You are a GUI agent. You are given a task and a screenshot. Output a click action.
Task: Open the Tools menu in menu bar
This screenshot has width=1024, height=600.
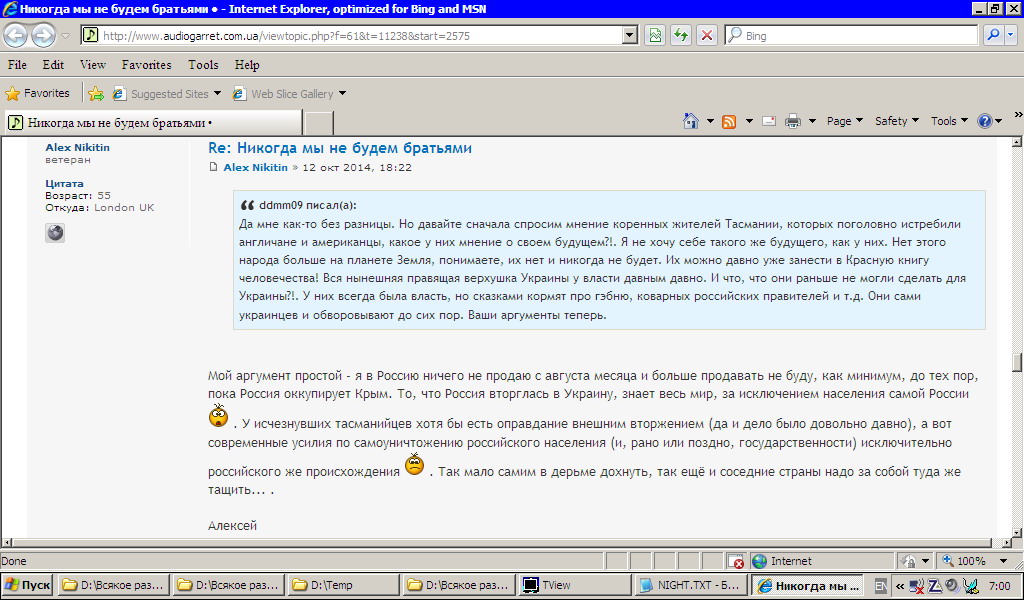203,65
